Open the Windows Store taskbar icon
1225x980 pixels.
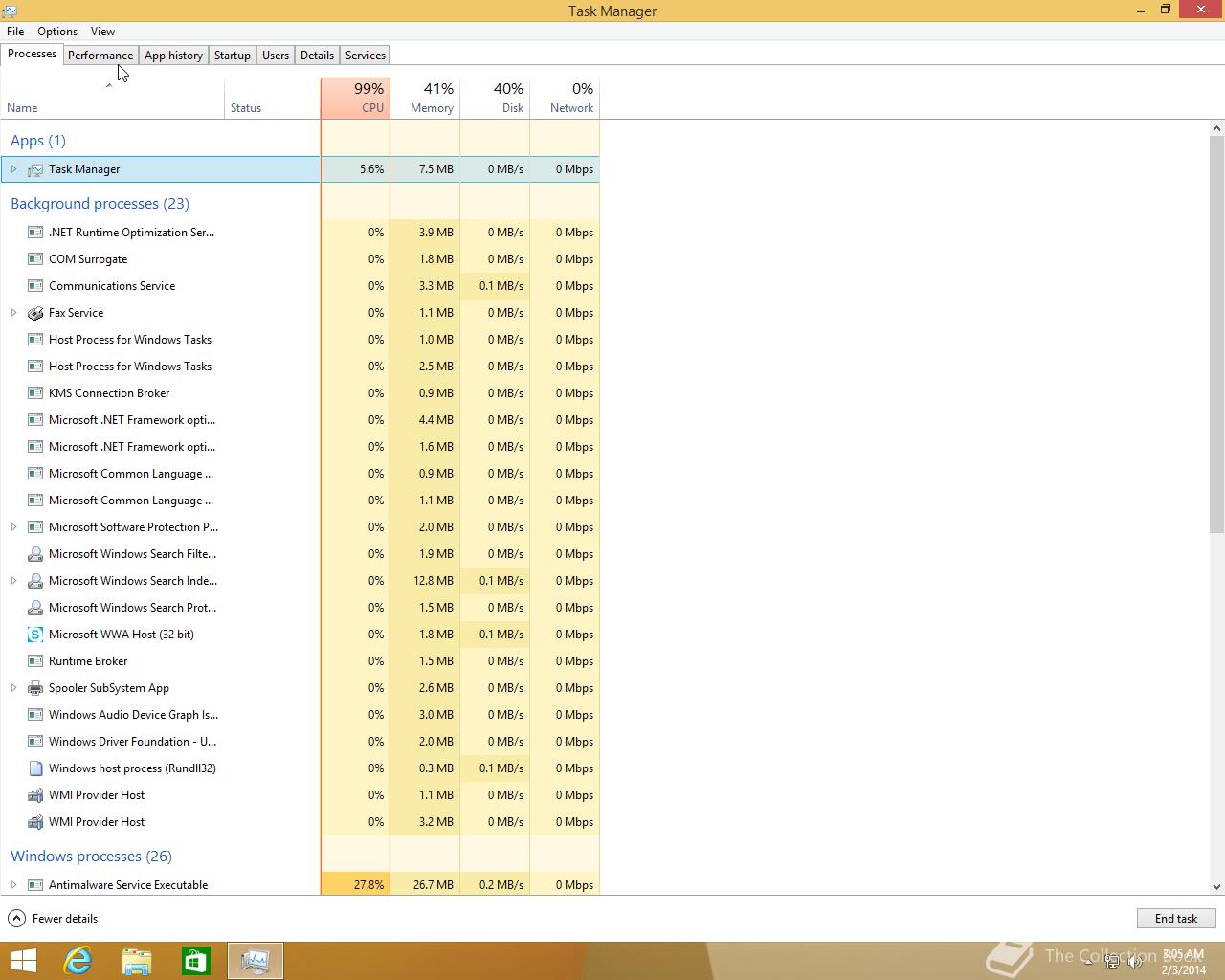click(196, 961)
